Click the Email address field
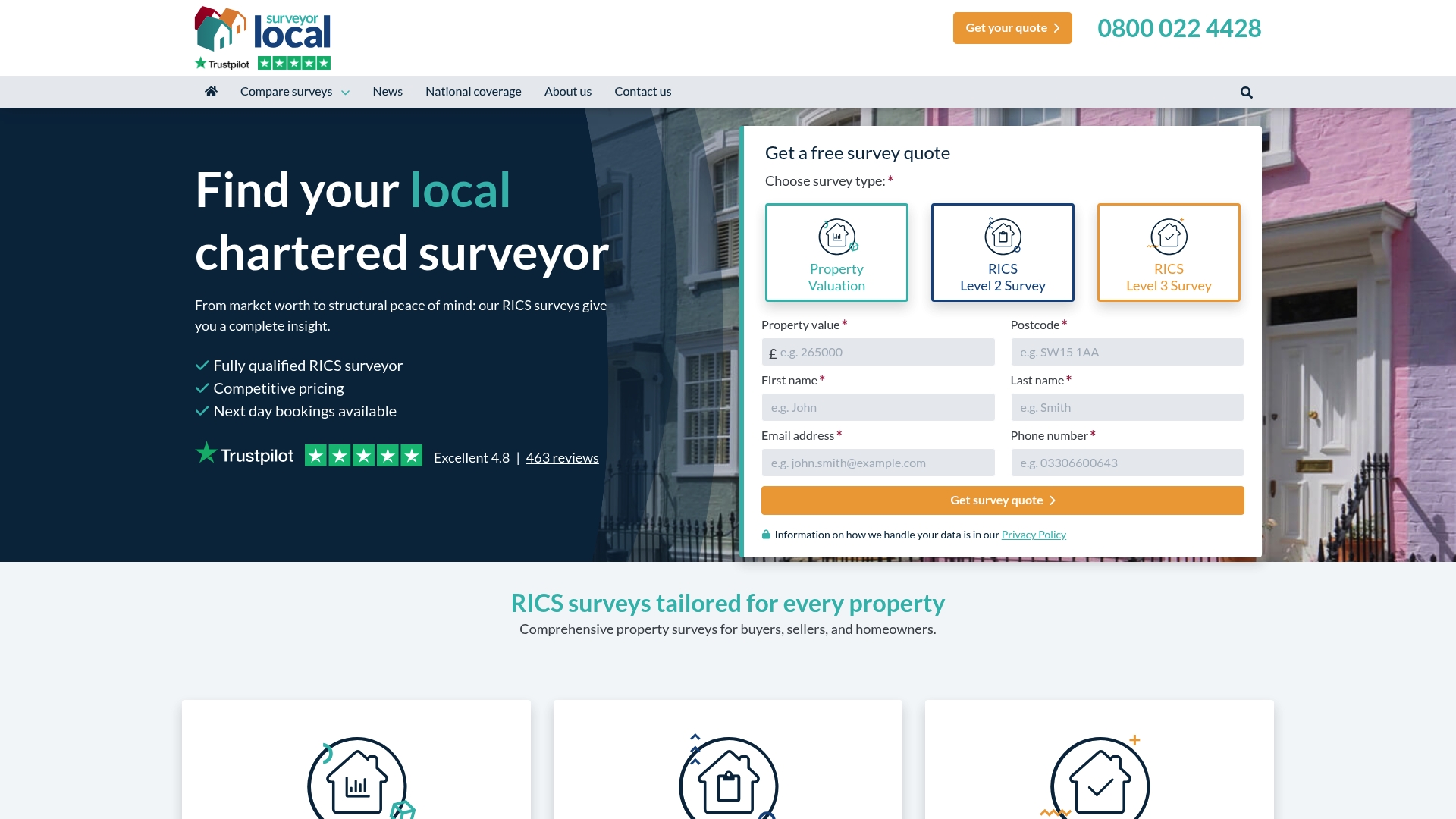Viewport: 1456px width, 819px height. click(878, 463)
